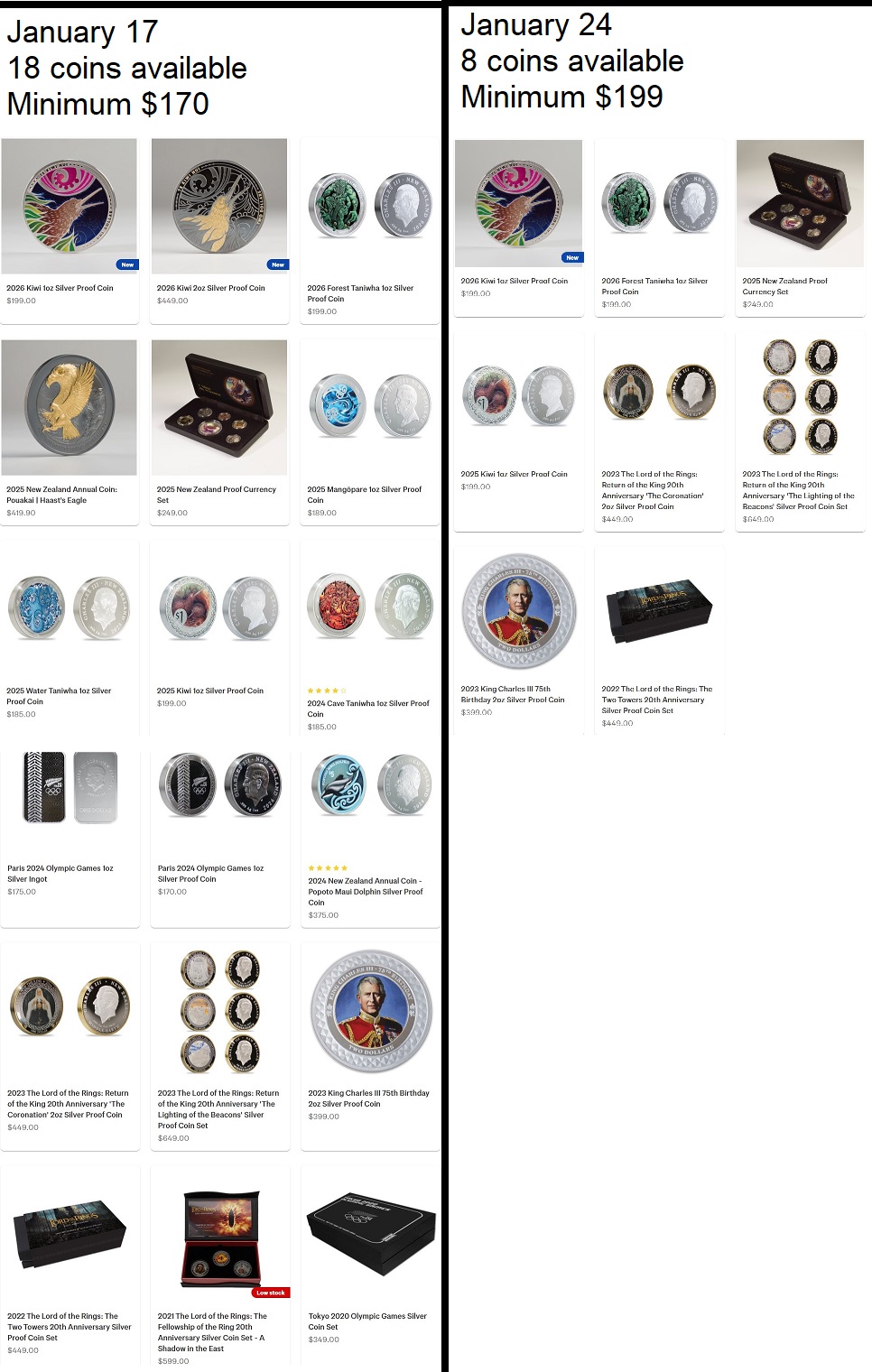Click the New badge in January 24 listing
Image resolution: width=872 pixels, height=1372 pixels.
click(x=572, y=257)
